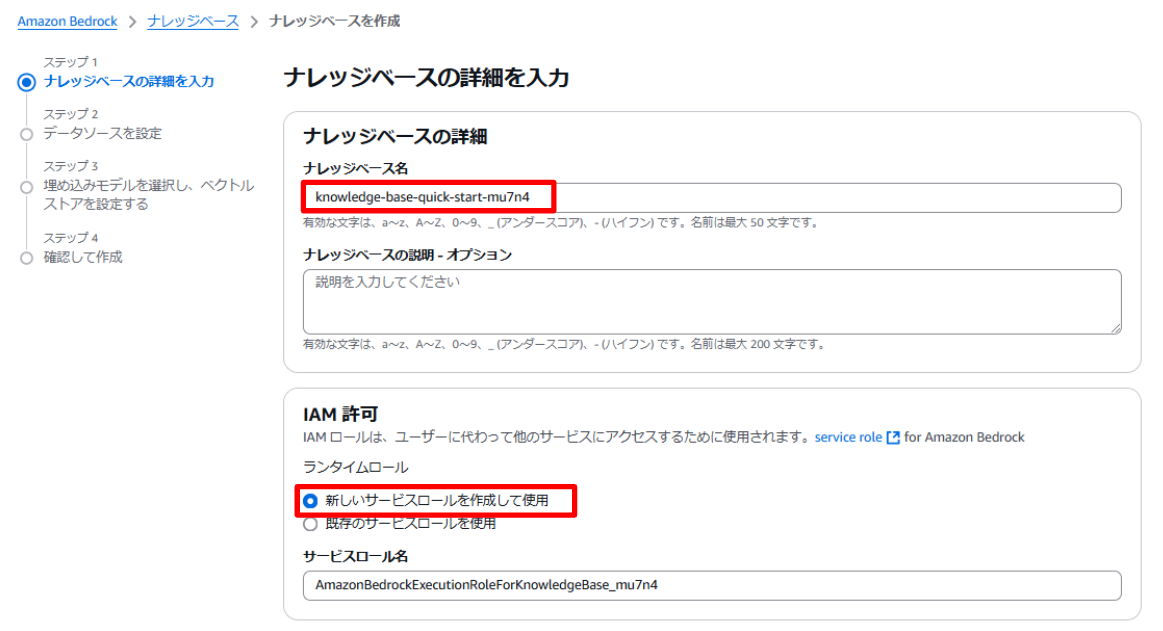The image size is (1163, 631).
Task: Focus the サービスロール名 input field
Action: [712, 585]
